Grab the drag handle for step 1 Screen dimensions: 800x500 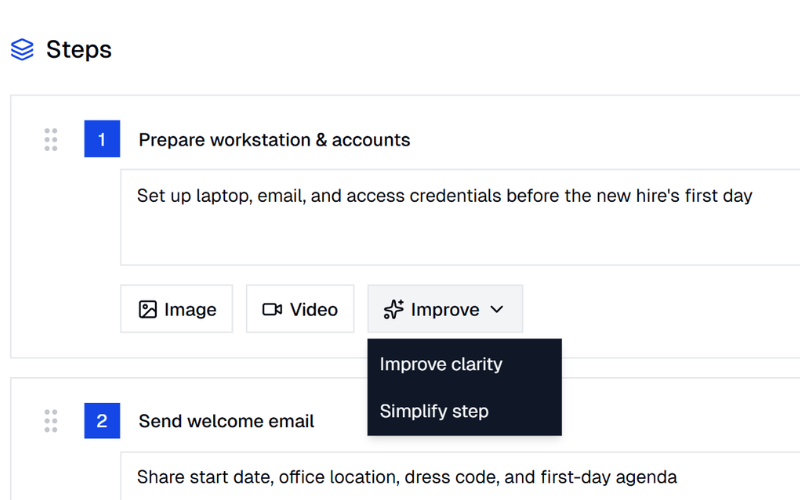click(x=51, y=140)
